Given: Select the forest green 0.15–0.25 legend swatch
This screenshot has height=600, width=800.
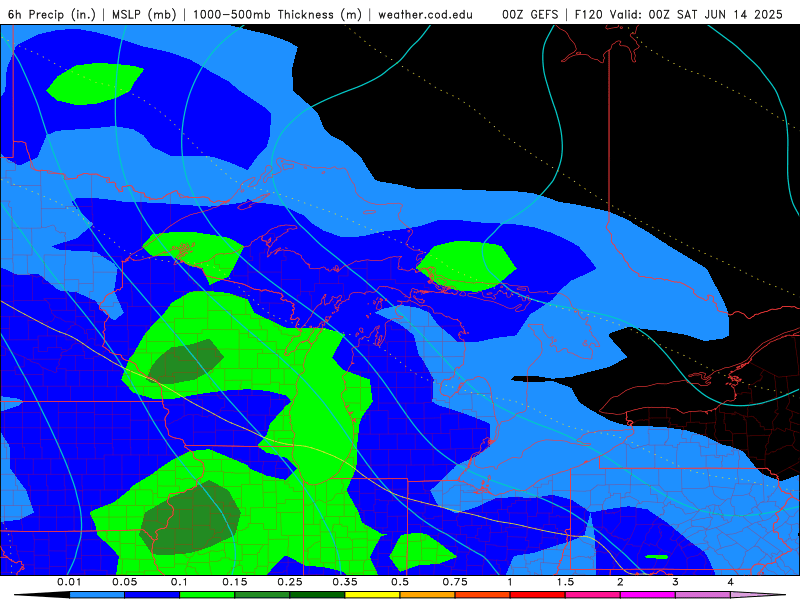Looking at the screenshot, I should point(262,595).
